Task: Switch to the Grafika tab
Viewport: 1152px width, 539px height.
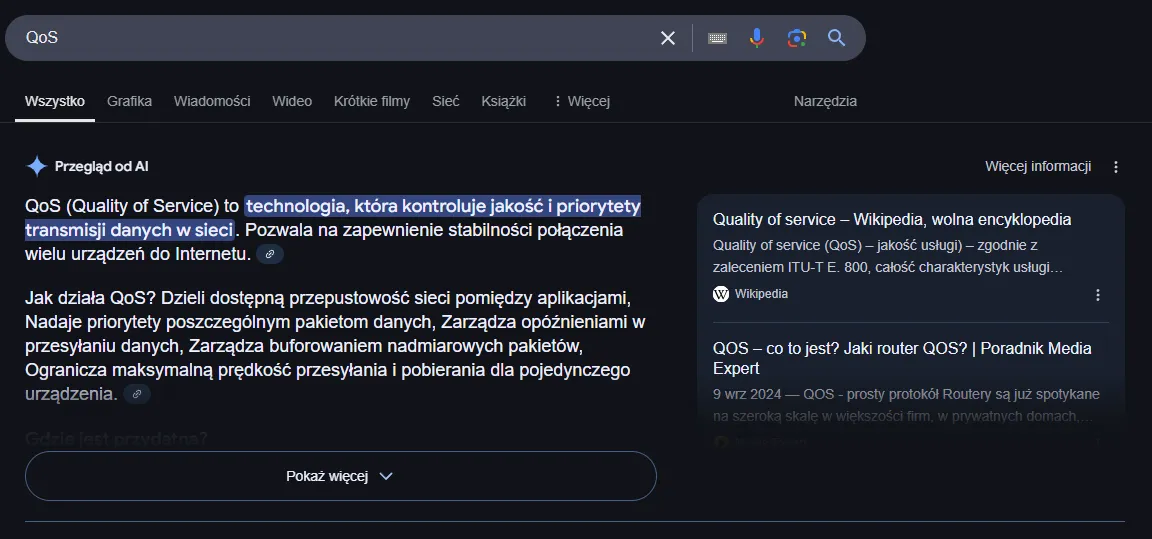Action: pyautogui.click(x=129, y=101)
